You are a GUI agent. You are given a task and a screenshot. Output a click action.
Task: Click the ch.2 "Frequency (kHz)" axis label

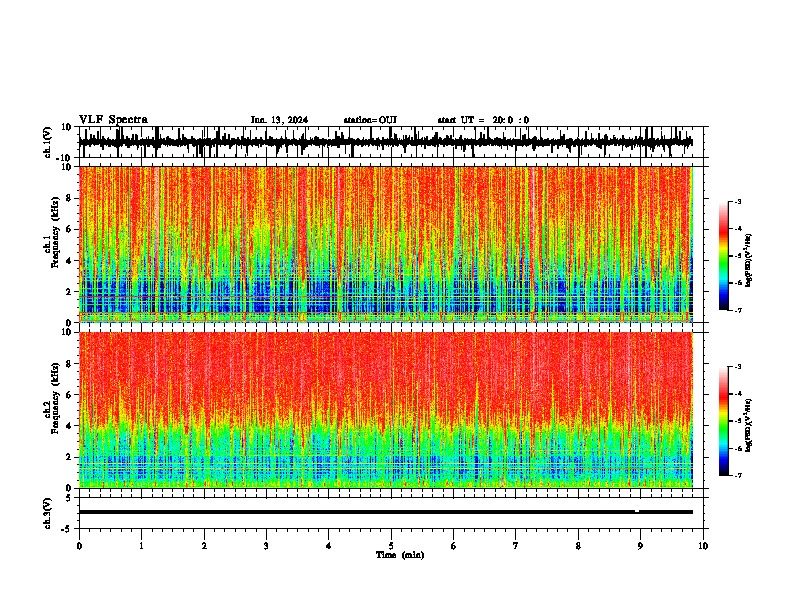pos(55,398)
